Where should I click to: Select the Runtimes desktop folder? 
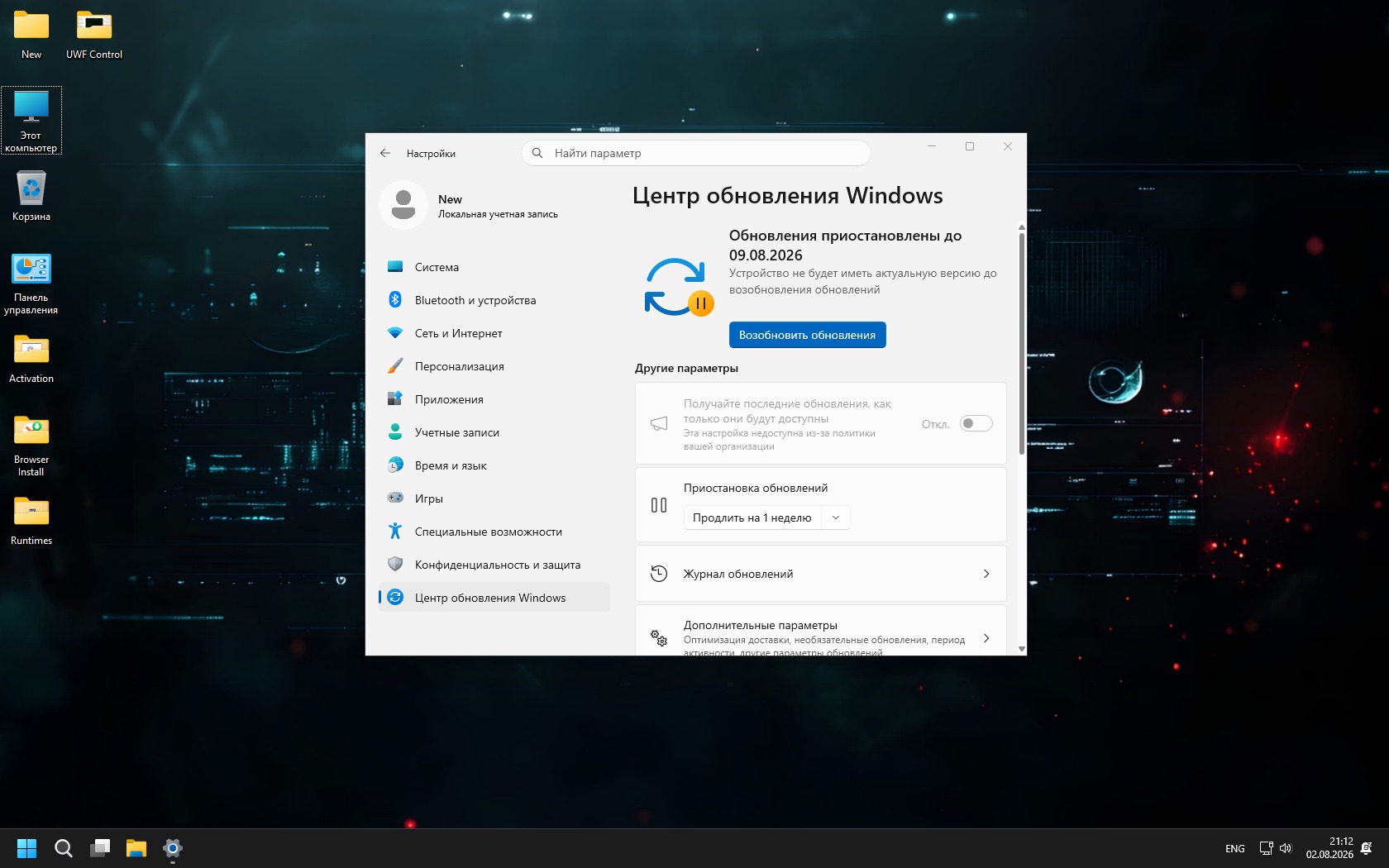coord(31,522)
